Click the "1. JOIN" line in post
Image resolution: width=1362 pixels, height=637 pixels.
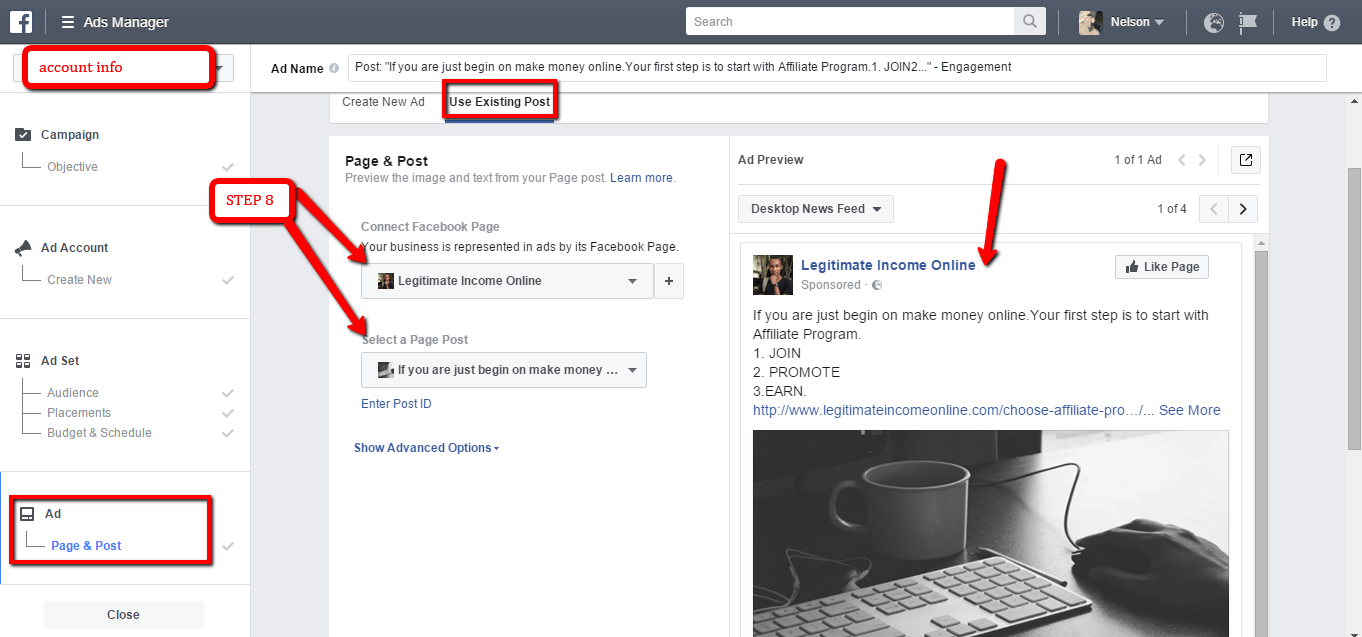point(777,353)
